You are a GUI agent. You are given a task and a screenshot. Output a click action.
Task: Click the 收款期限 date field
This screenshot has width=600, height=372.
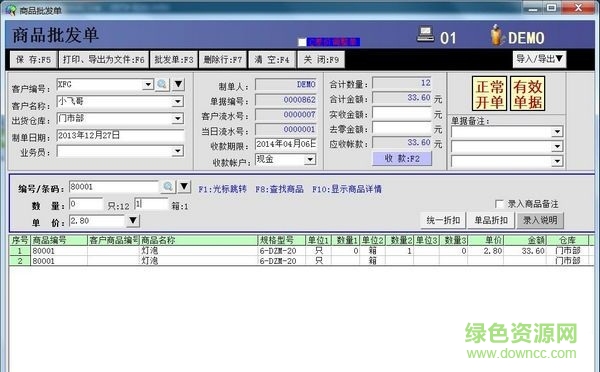[285, 144]
